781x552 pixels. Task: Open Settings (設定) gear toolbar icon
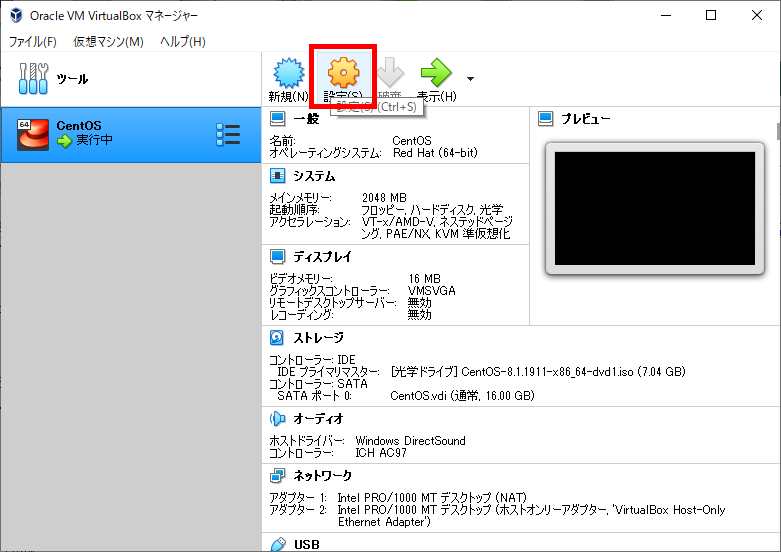click(343, 73)
